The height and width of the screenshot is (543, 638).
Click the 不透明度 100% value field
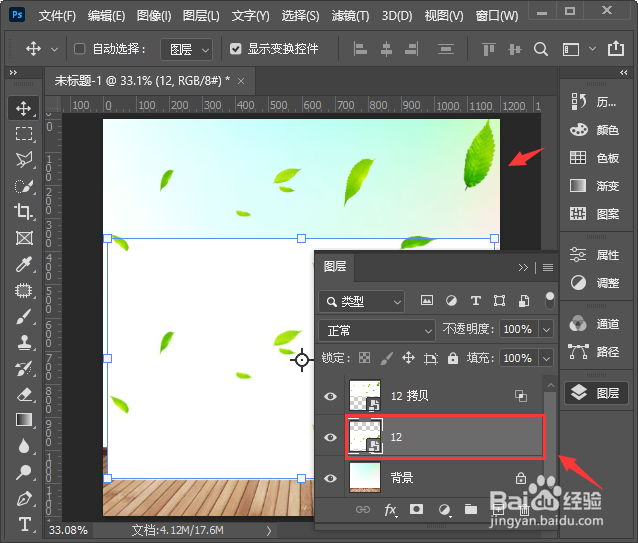(x=518, y=329)
